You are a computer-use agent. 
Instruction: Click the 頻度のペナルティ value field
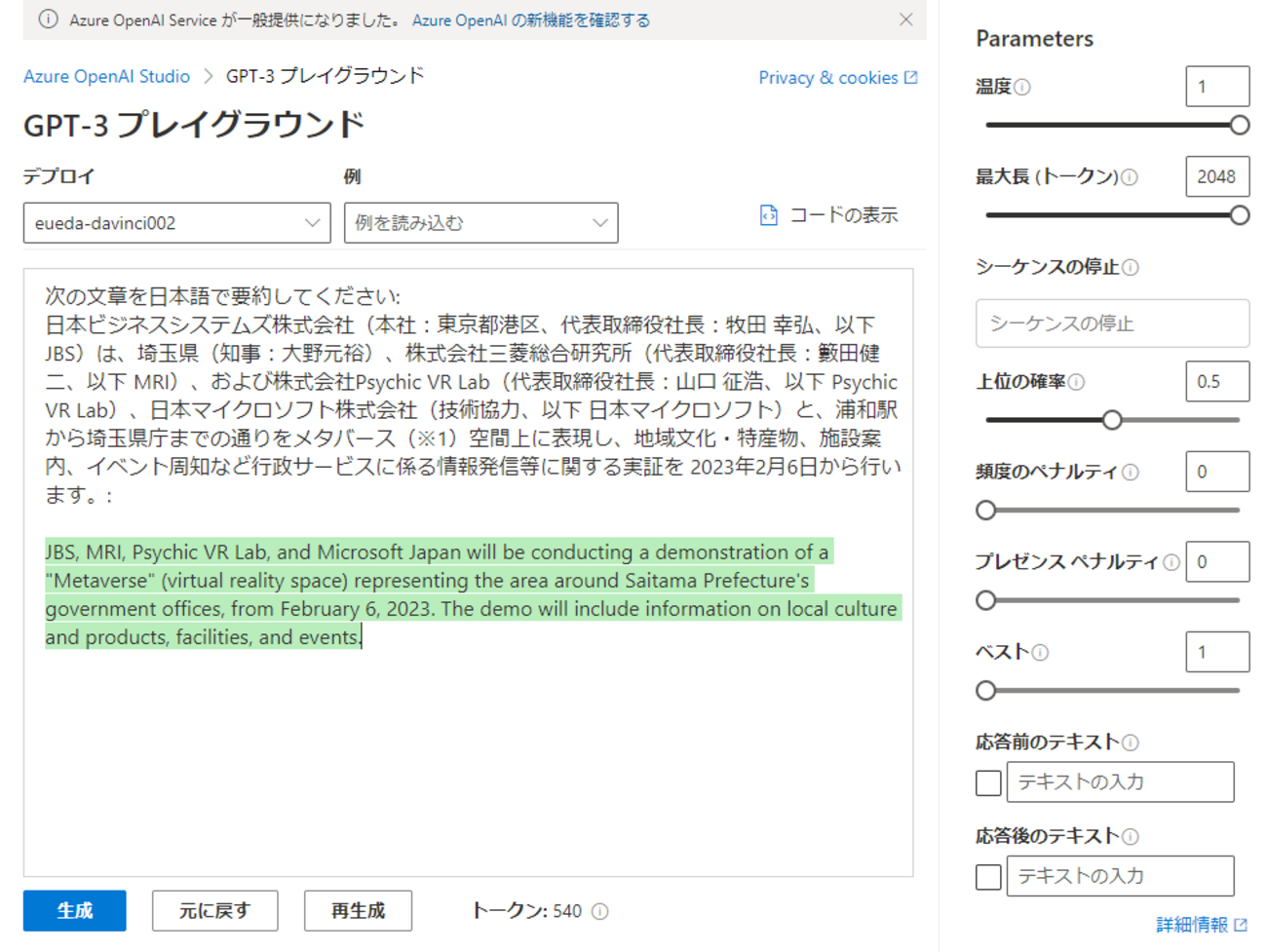pyautogui.click(x=1217, y=473)
